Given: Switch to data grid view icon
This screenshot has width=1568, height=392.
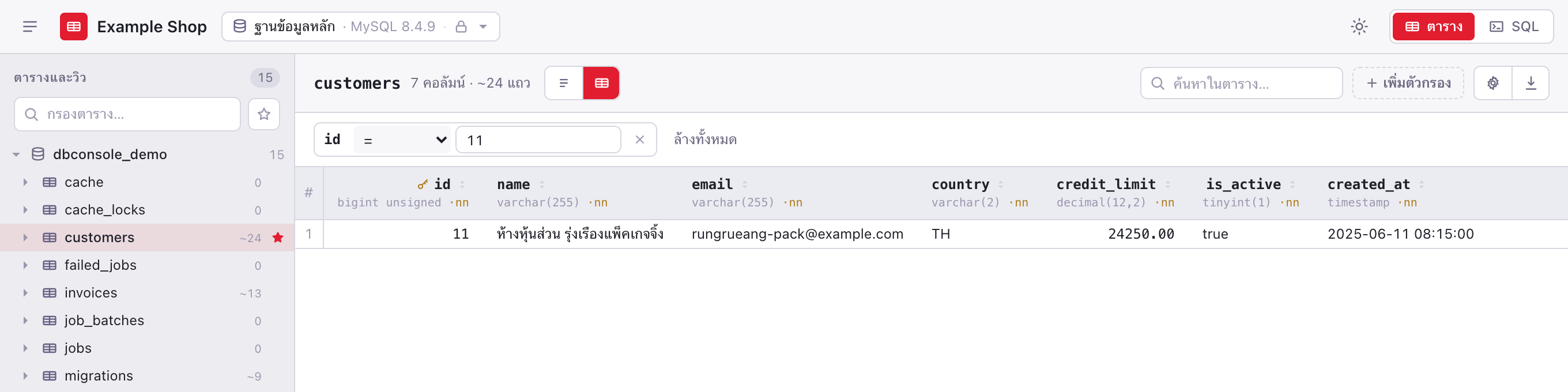Looking at the screenshot, I should click(x=601, y=84).
